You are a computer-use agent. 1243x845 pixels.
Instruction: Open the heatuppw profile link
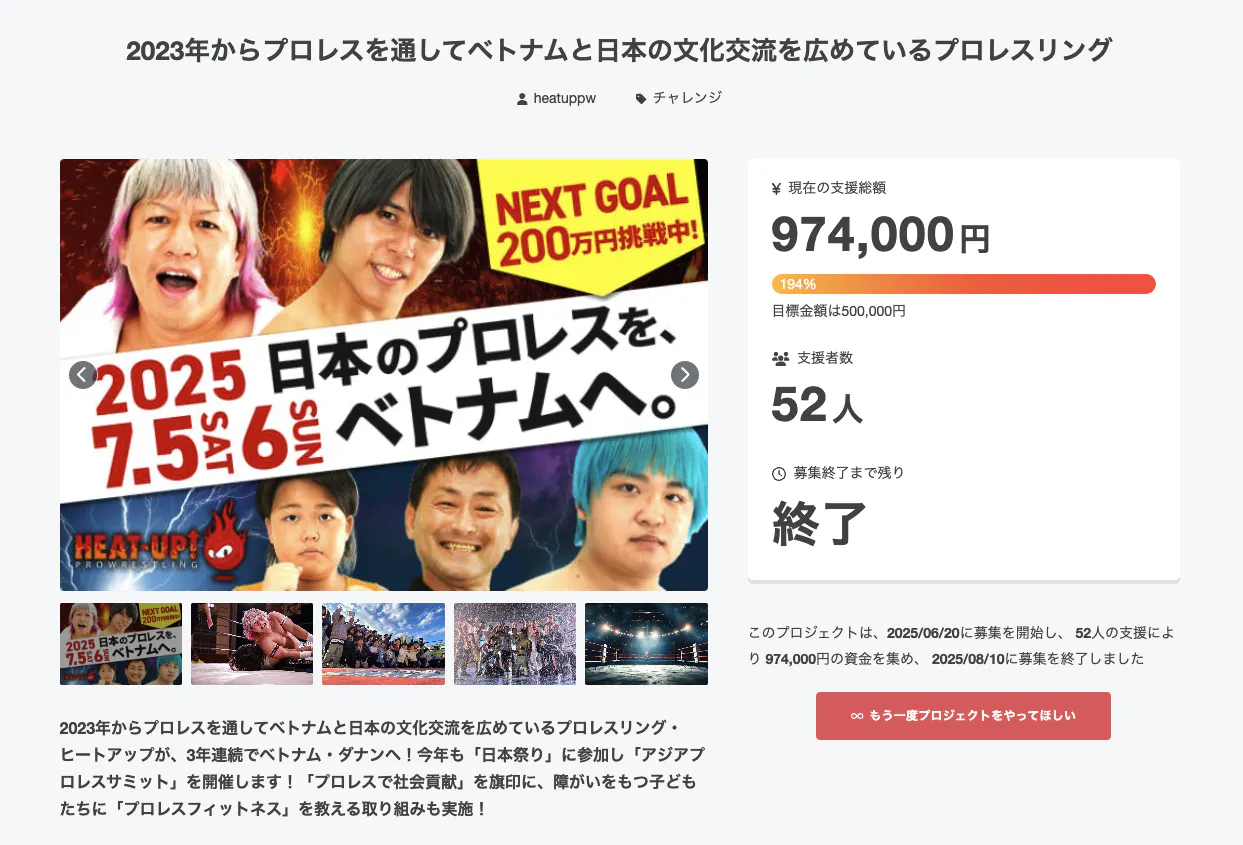[564, 99]
